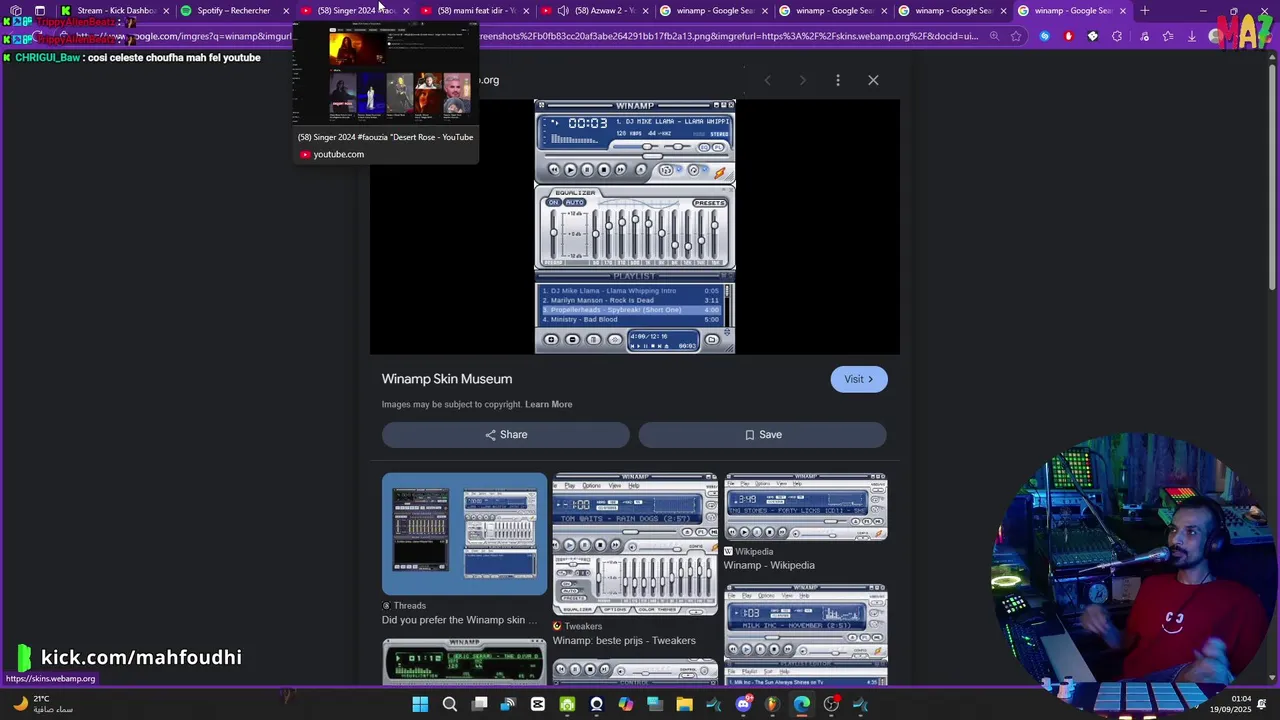The image size is (1280, 720).
Task: Open FL Studio from the taskbar
Action: [x=772, y=704]
